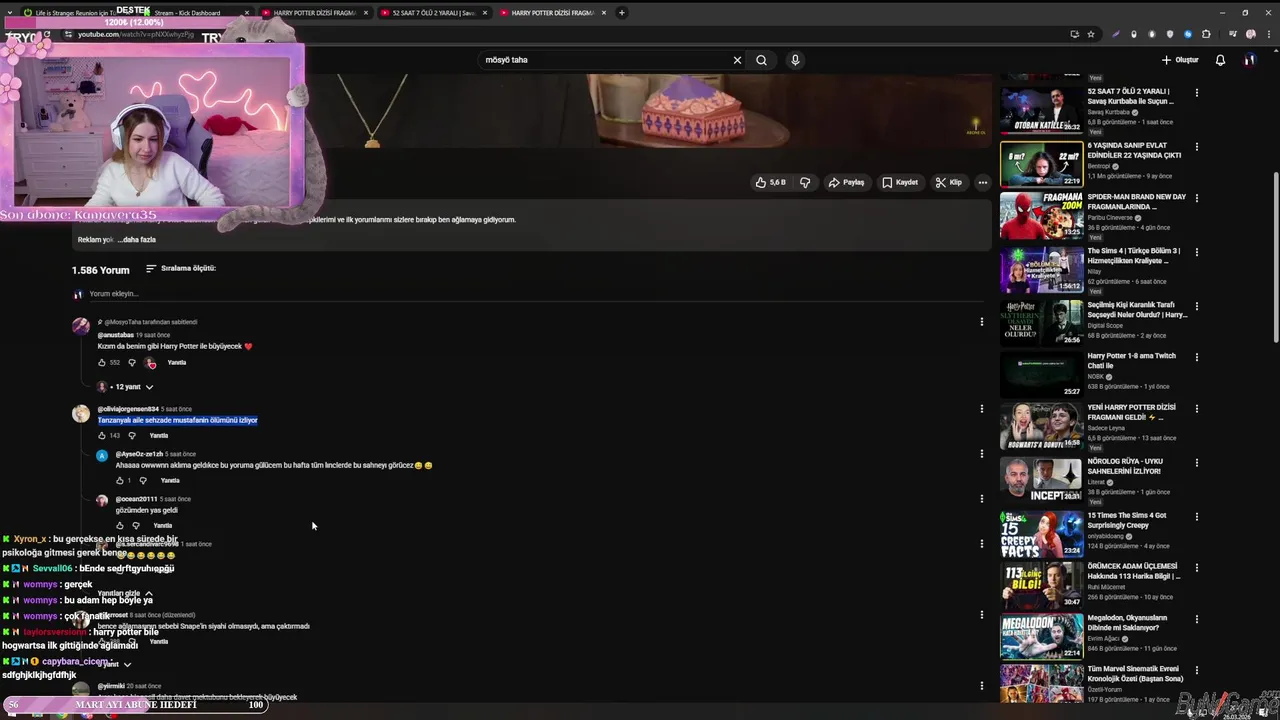The height and width of the screenshot is (720, 1280).
Task: Click the magnifier search button
Action: click(761, 60)
